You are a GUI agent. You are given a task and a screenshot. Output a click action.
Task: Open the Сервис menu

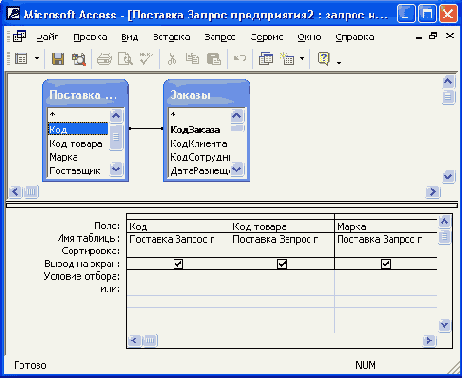click(x=267, y=37)
